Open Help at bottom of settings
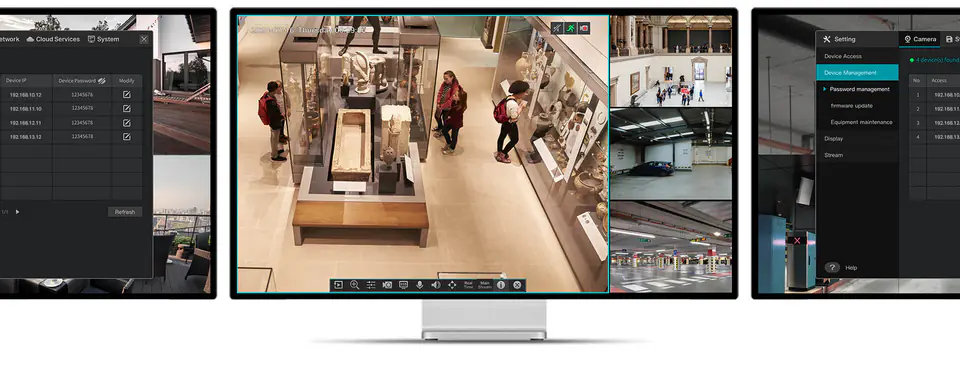960x372 pixels. [851, 267]
